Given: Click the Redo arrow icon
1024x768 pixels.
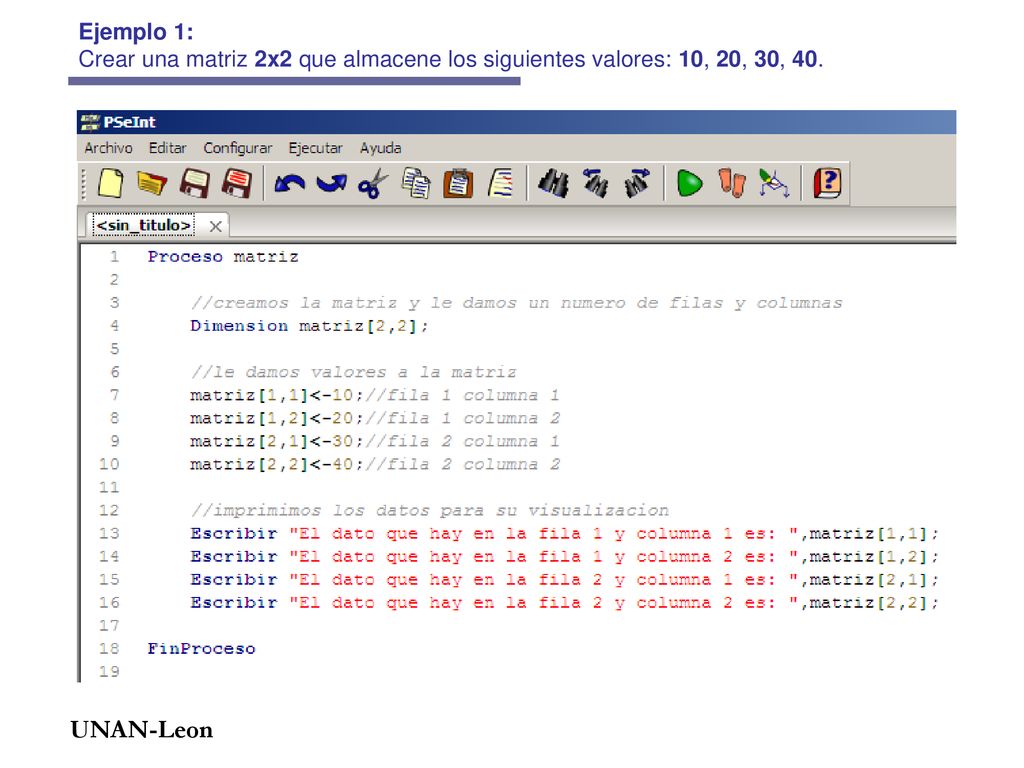Looking at the screenshot, I should click(332, 184).
